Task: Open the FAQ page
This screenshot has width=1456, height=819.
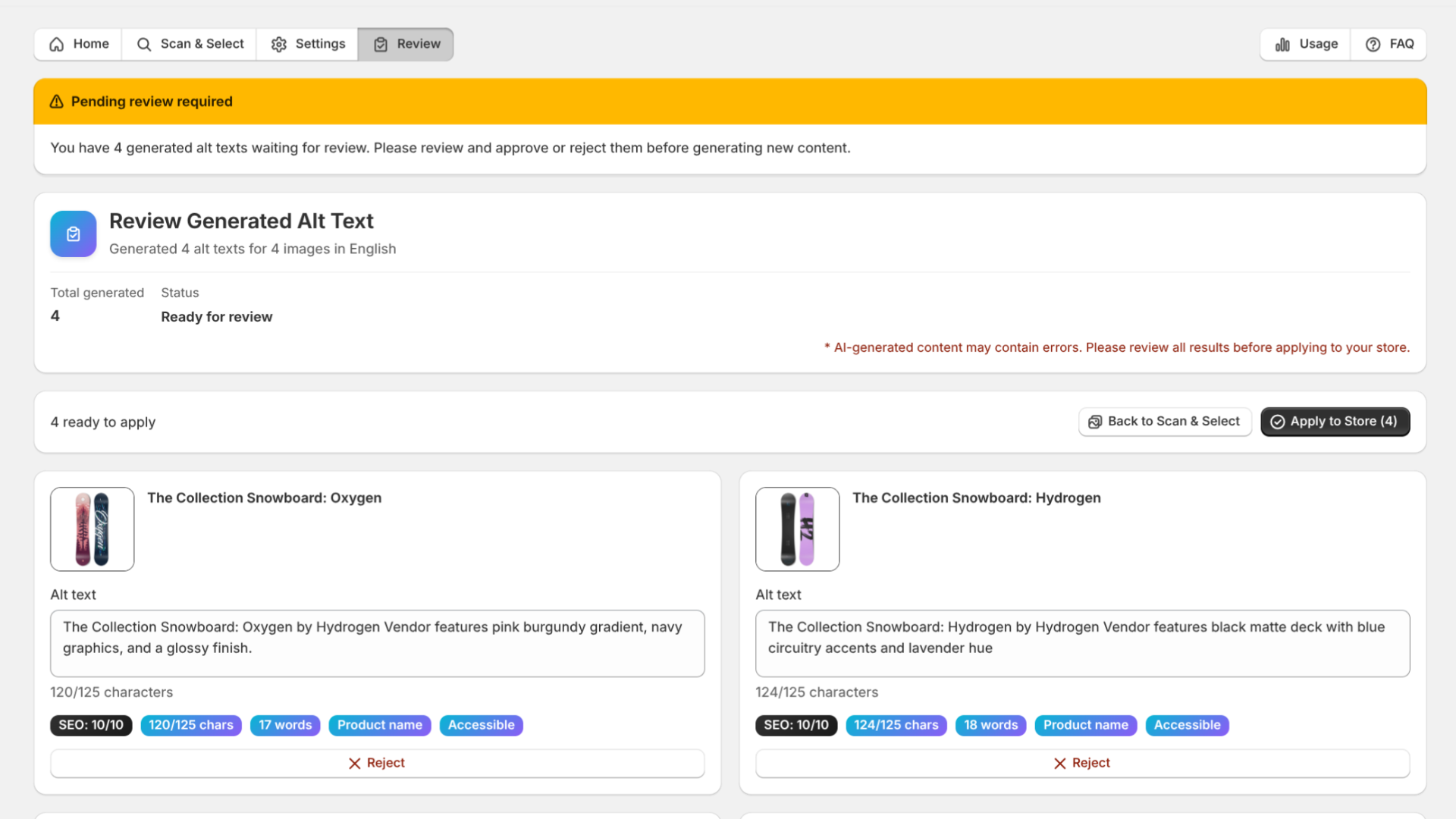Action: coord(1389,44)
